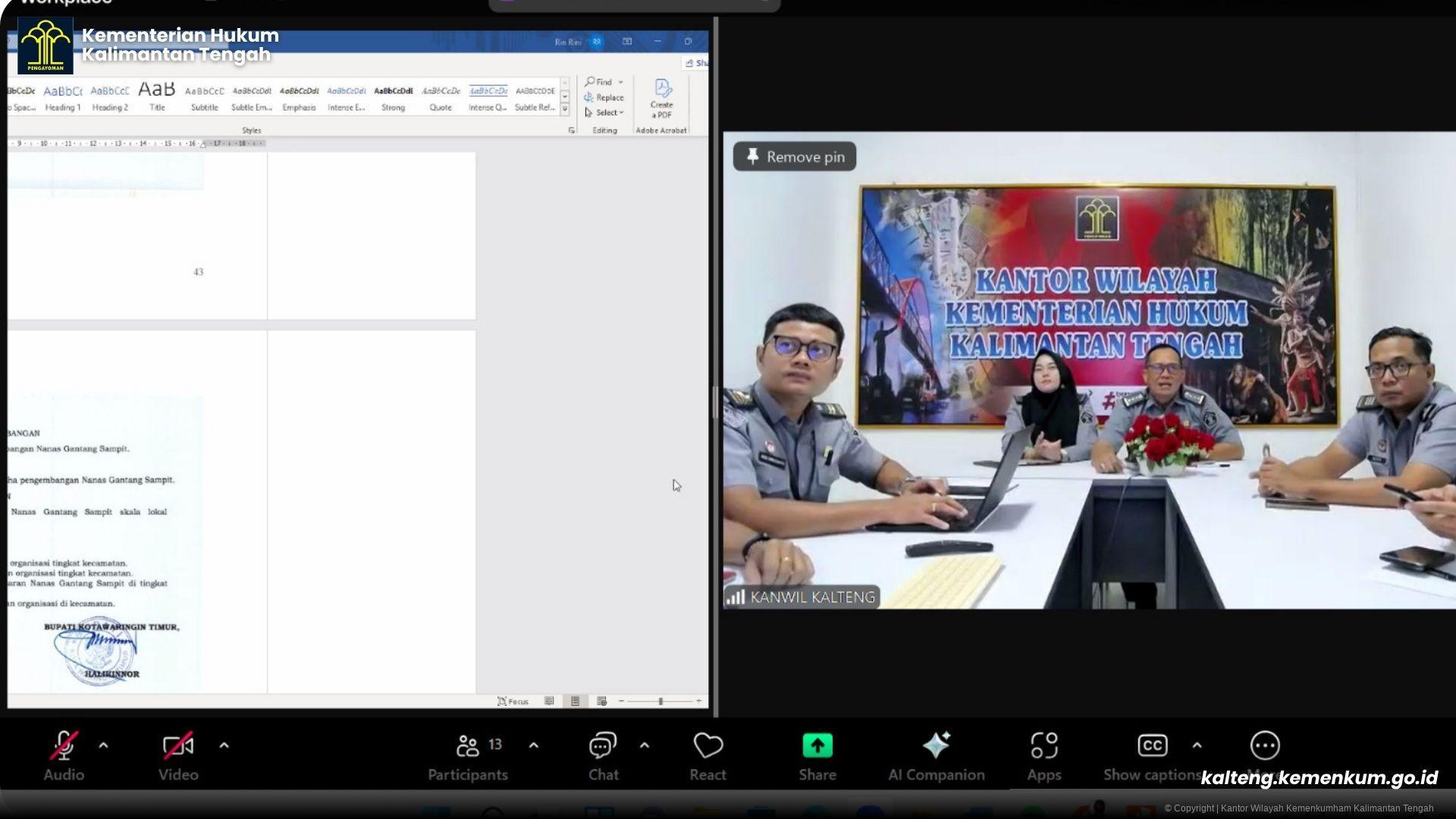Apply the Subtitle style

click(x=205, y=97)
